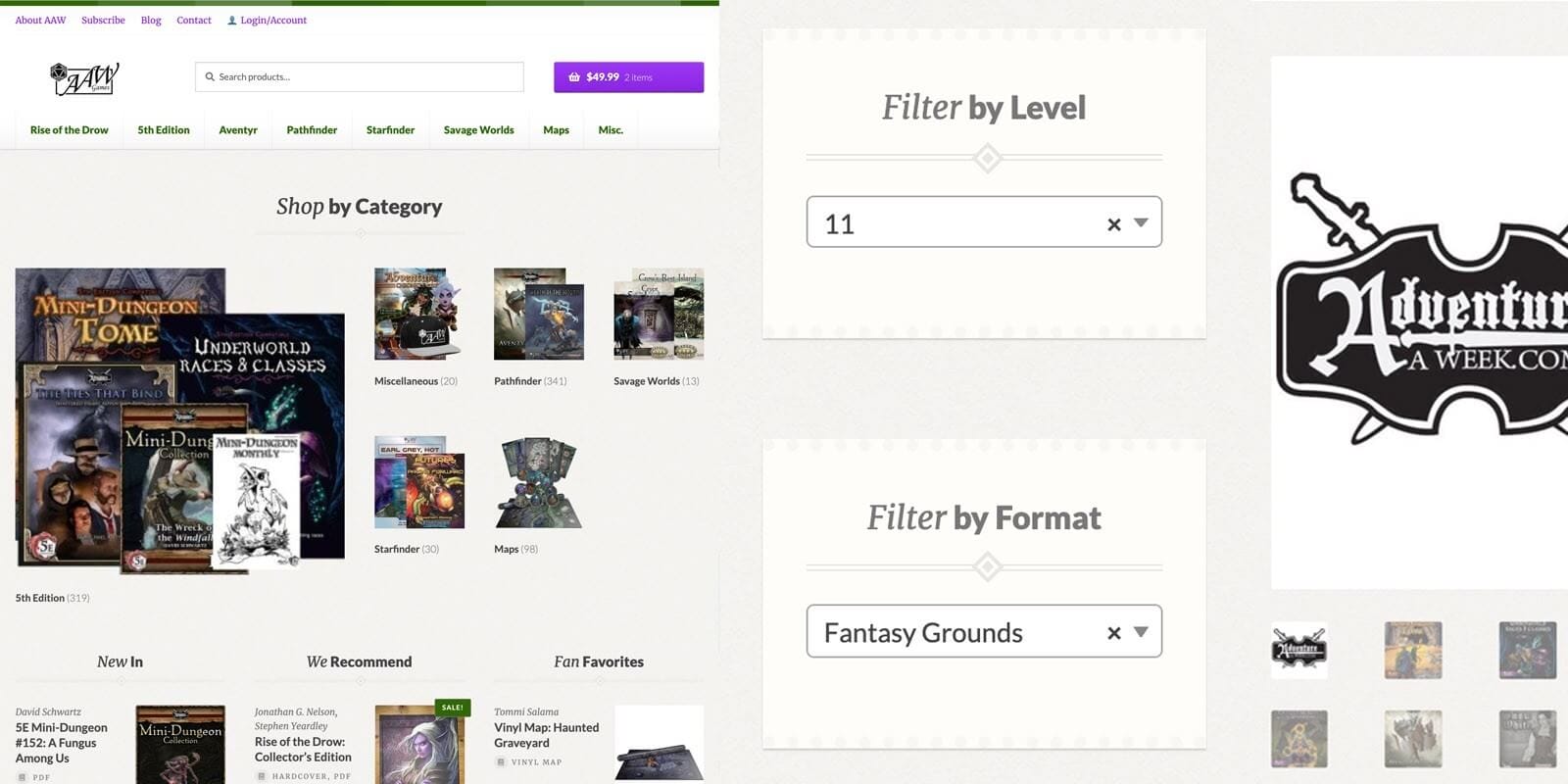Open the Aventyr menu

(238, 129)
